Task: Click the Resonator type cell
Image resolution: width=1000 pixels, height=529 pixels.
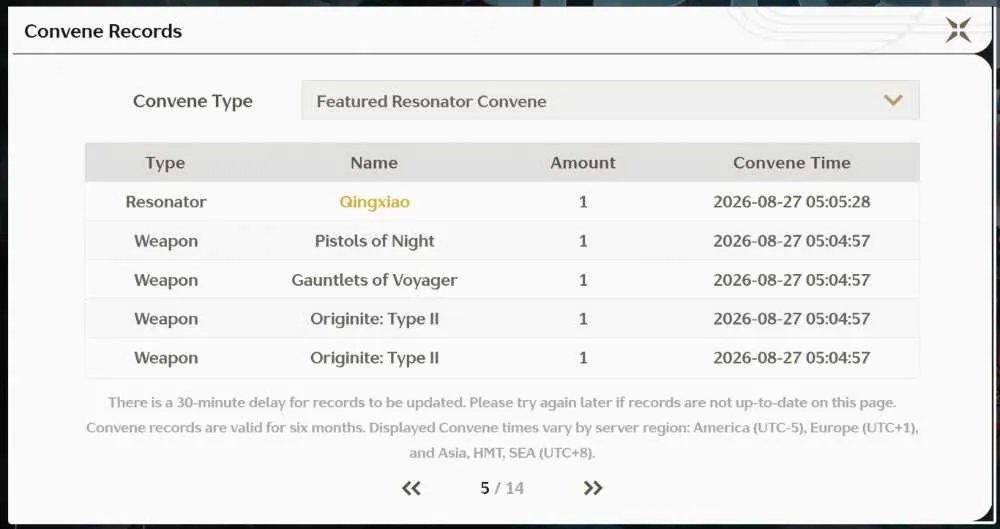Action: (x=166, y=202)
